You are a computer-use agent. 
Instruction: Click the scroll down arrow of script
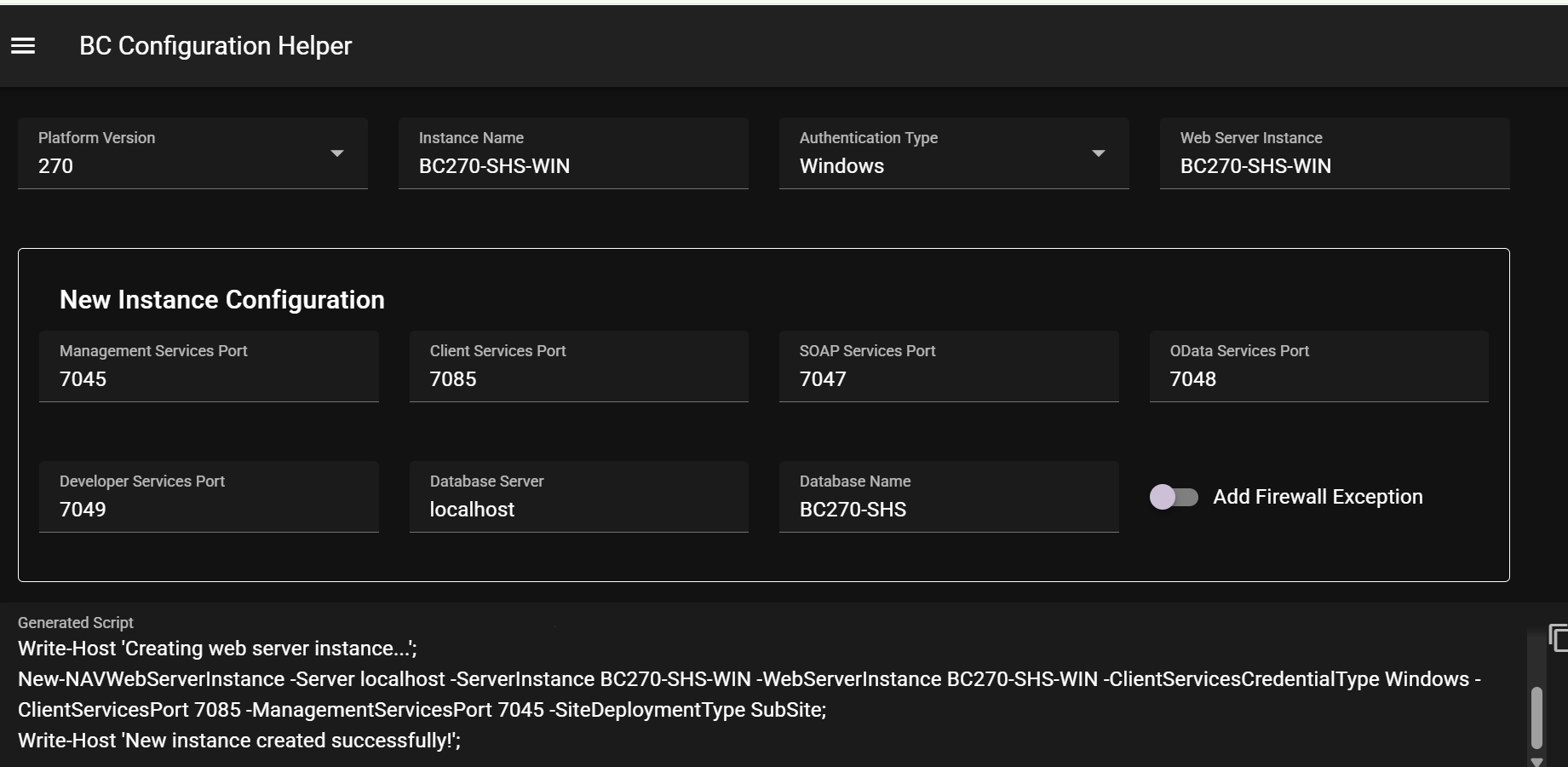[x=1536, y=761]
